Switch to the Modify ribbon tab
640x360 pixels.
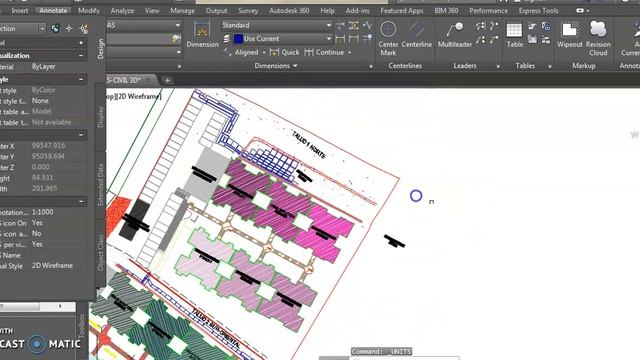click(89, 11)
